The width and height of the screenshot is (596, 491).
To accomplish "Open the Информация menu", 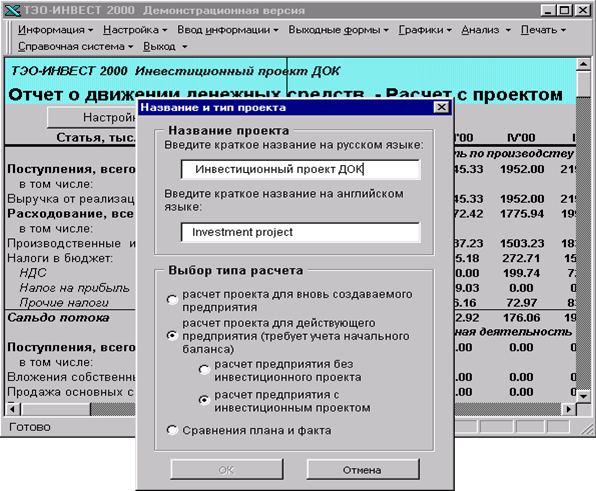I will (55, 30).
